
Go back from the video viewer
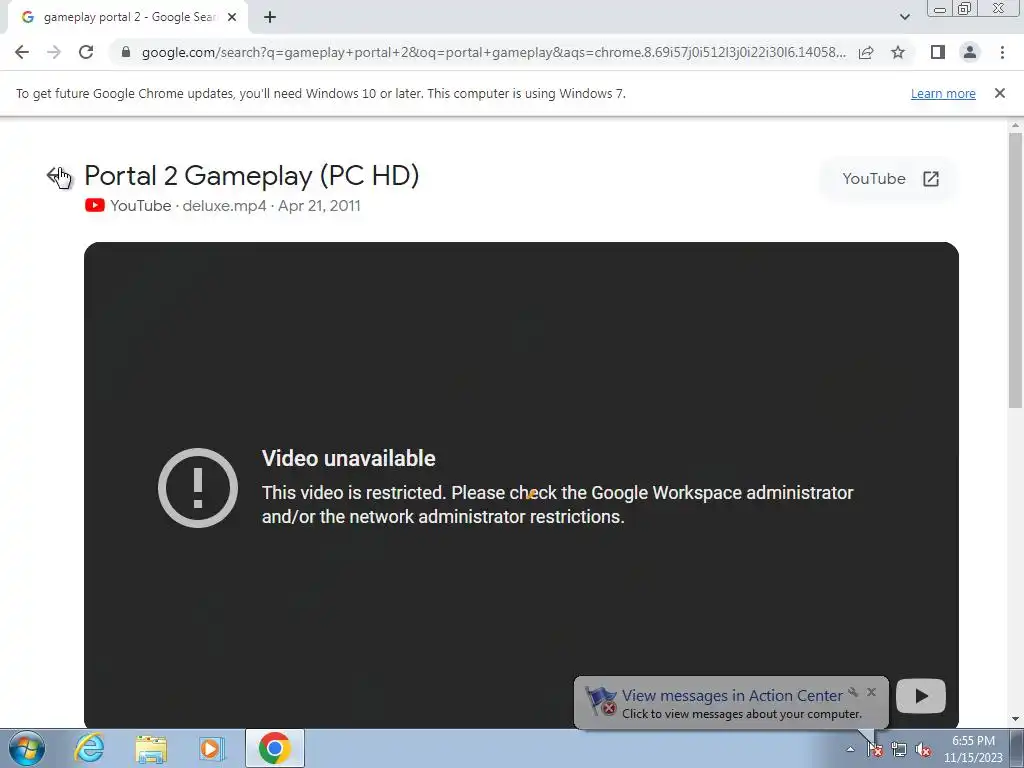click(56, 176)
